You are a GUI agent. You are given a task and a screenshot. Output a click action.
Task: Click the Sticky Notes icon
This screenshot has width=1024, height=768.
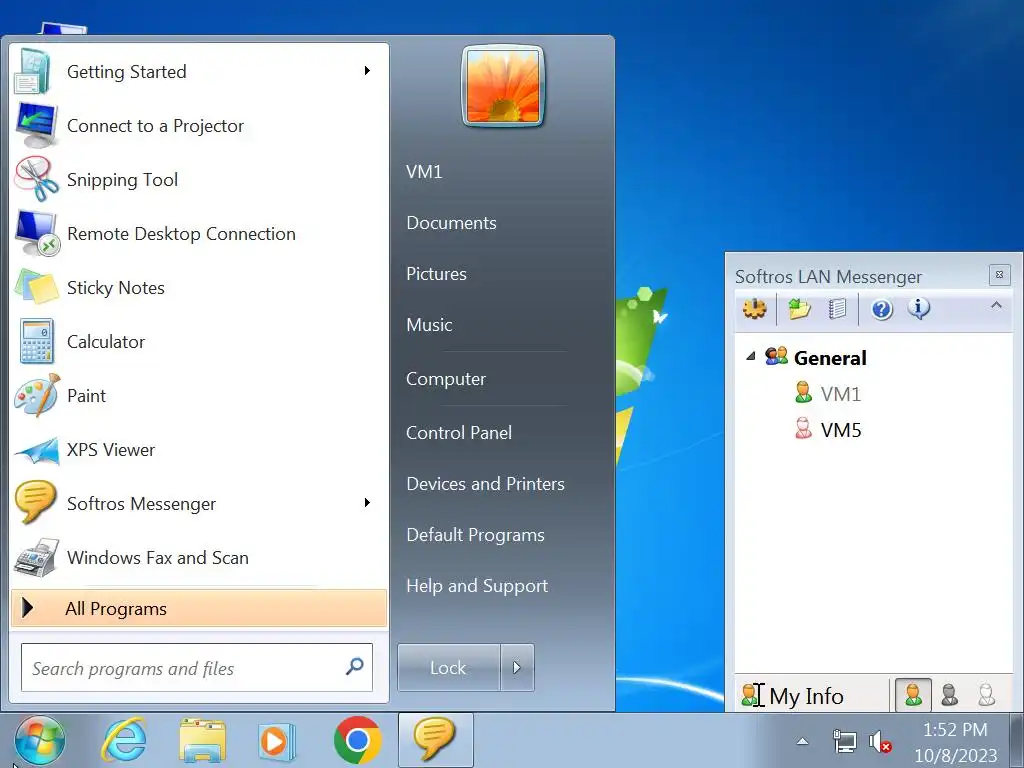click(37, 287)
